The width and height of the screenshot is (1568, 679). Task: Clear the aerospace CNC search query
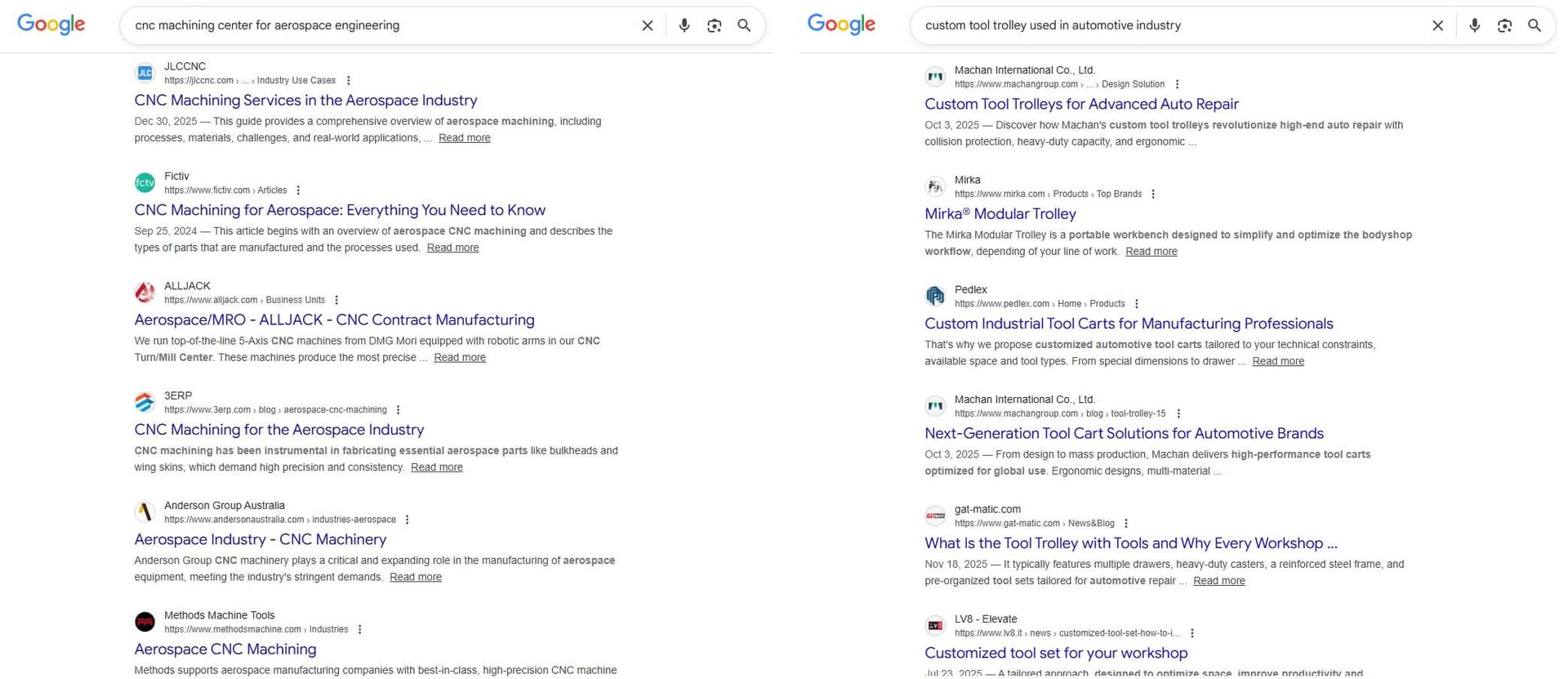click(647, 25)
